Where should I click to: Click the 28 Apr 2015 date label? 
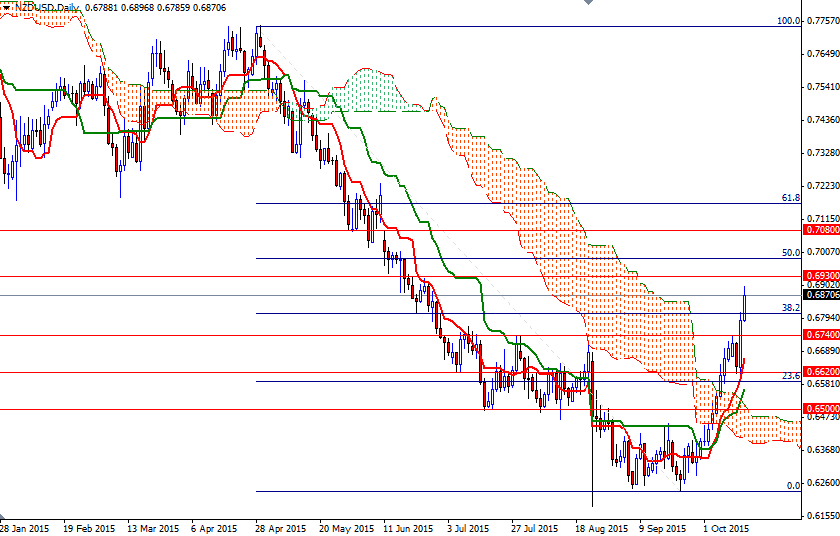tap(280, 527)
